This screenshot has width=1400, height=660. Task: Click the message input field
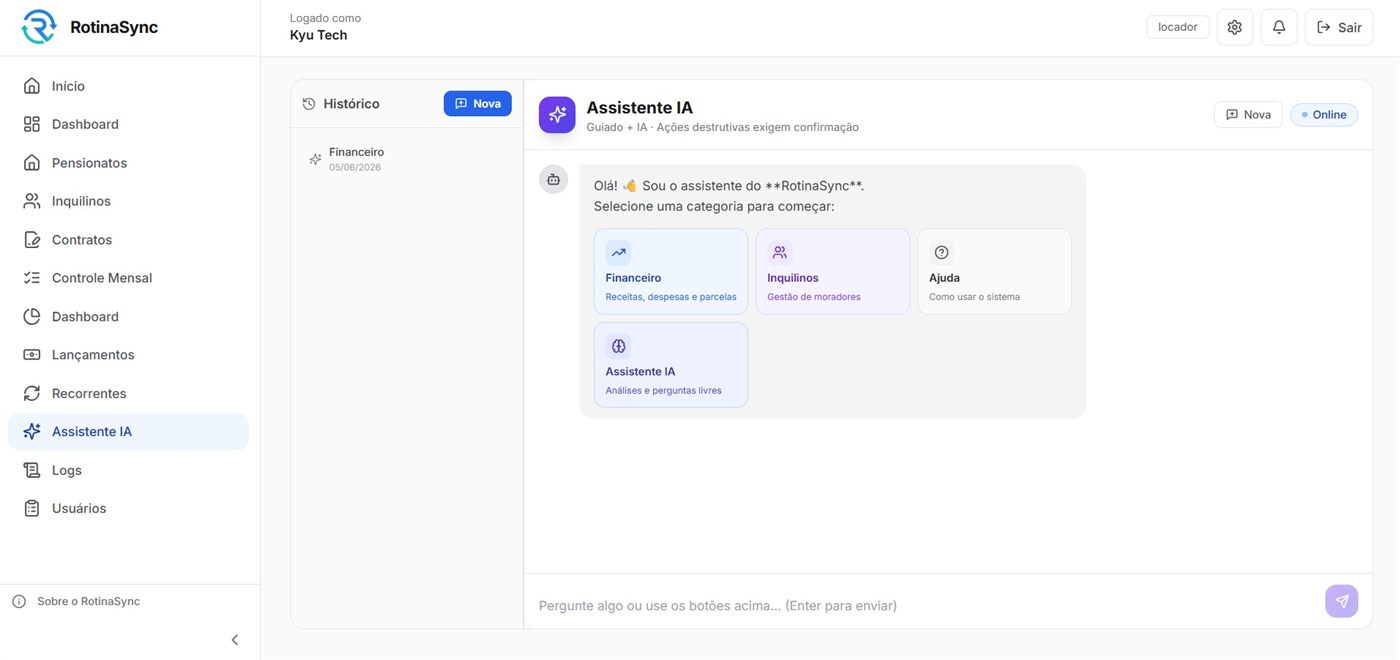(925, 605)
